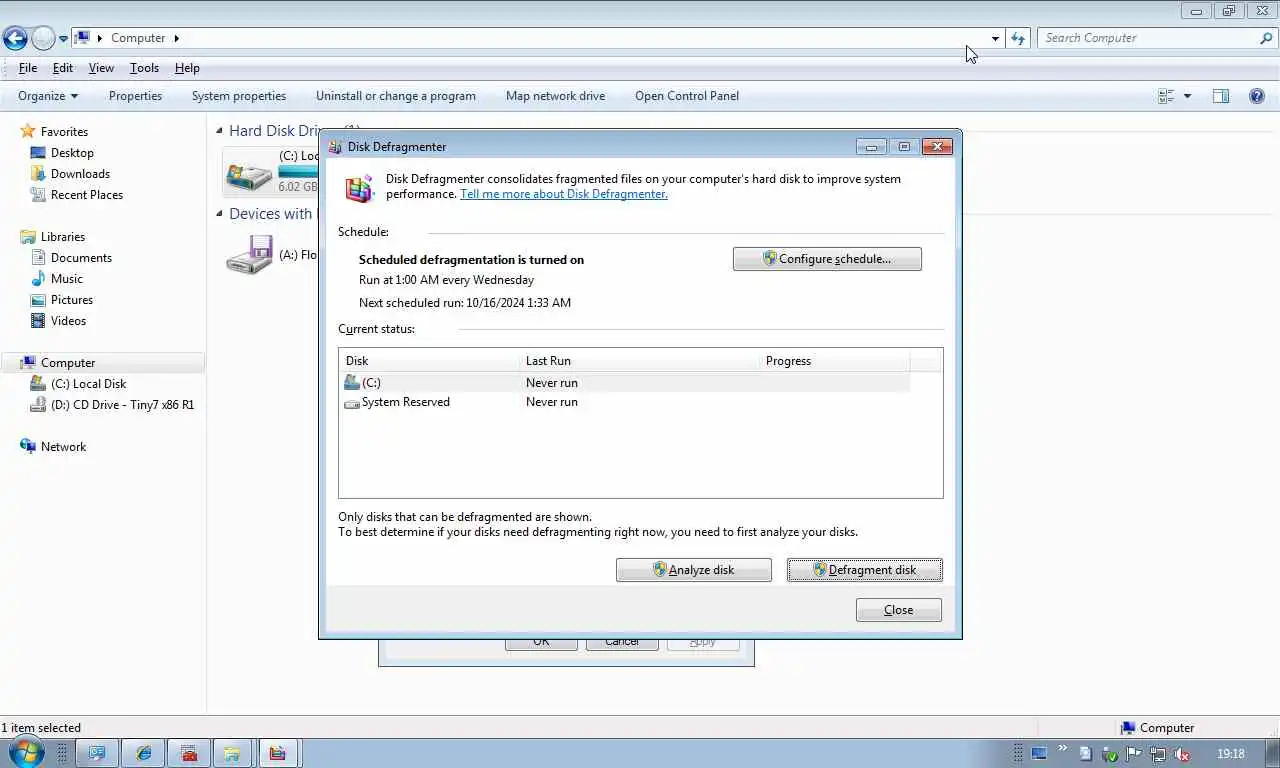Image resolution: width=1280 pixels, height=768 pixels.
Task: Click the Internet Explorer taskbar icon
Action: tap(143, 754)
